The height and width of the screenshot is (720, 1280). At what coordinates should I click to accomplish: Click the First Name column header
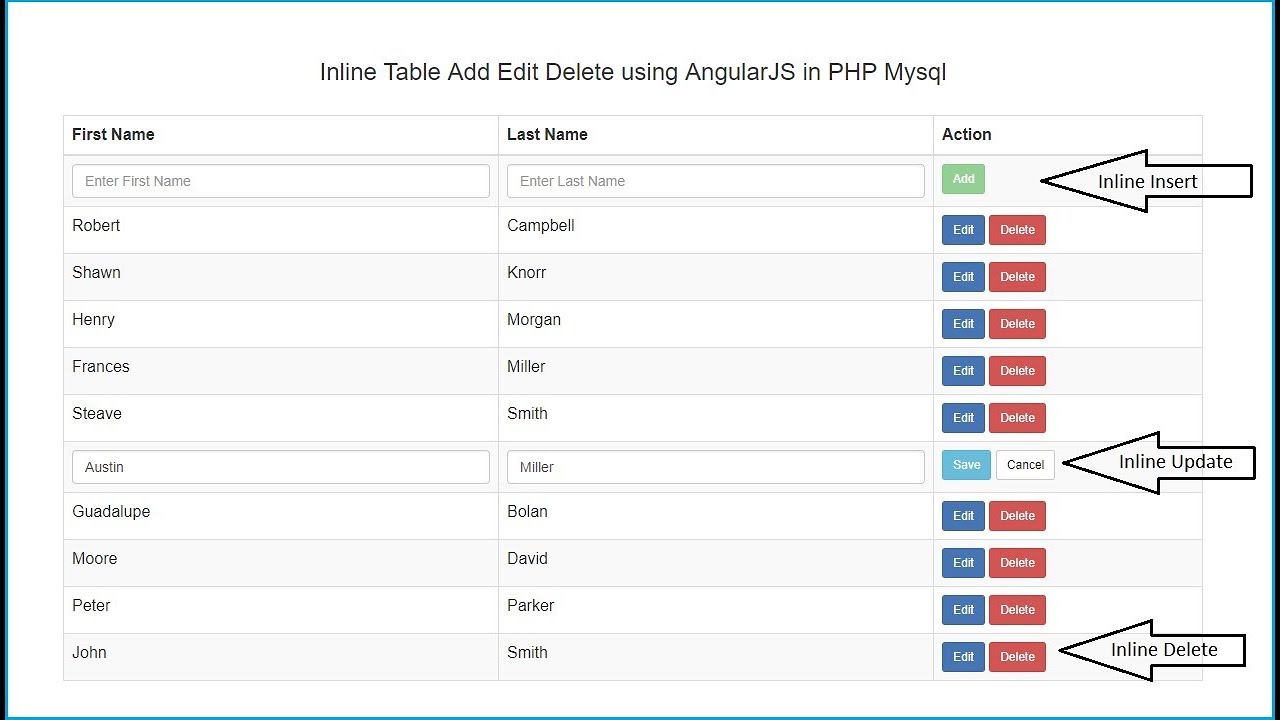pos(113,134)
